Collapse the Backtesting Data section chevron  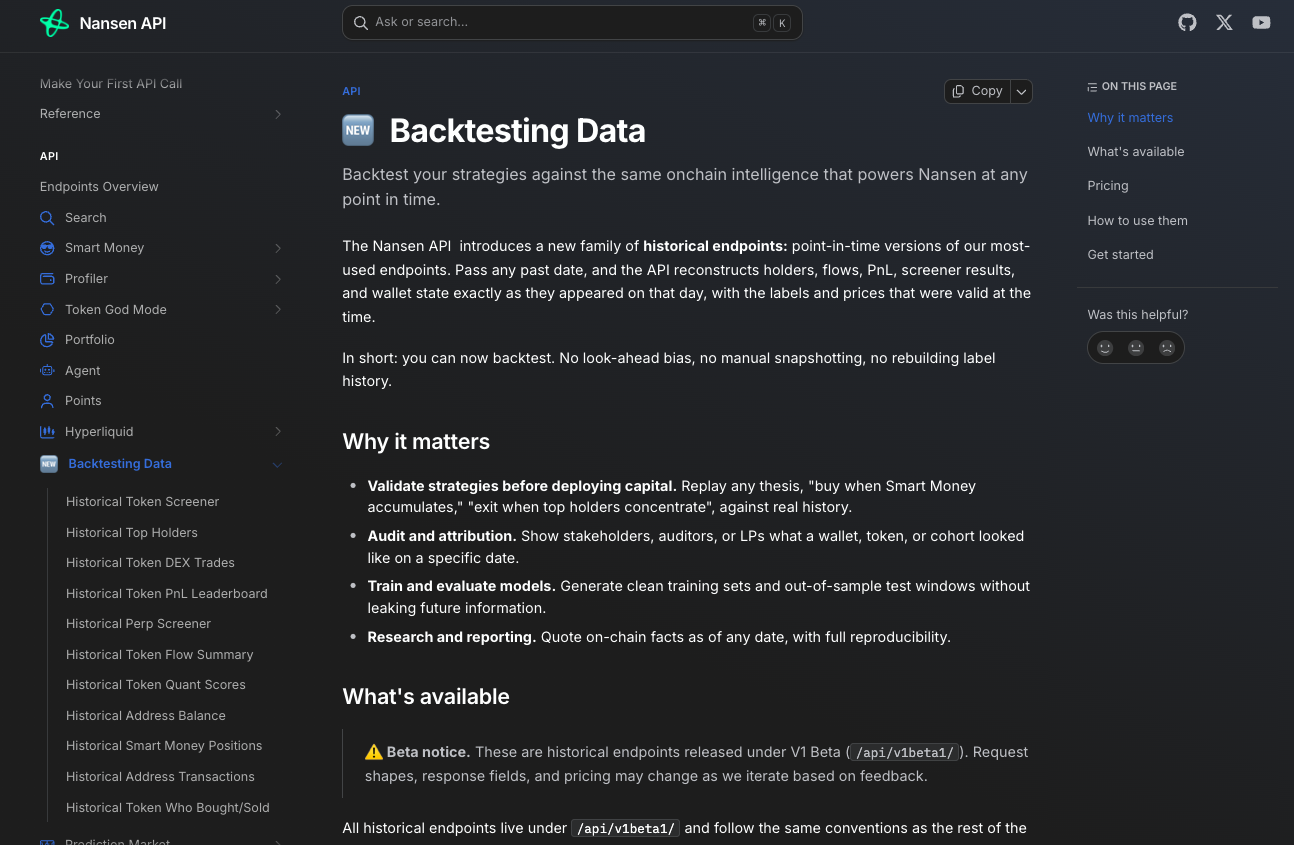click(x=278, y=464)
